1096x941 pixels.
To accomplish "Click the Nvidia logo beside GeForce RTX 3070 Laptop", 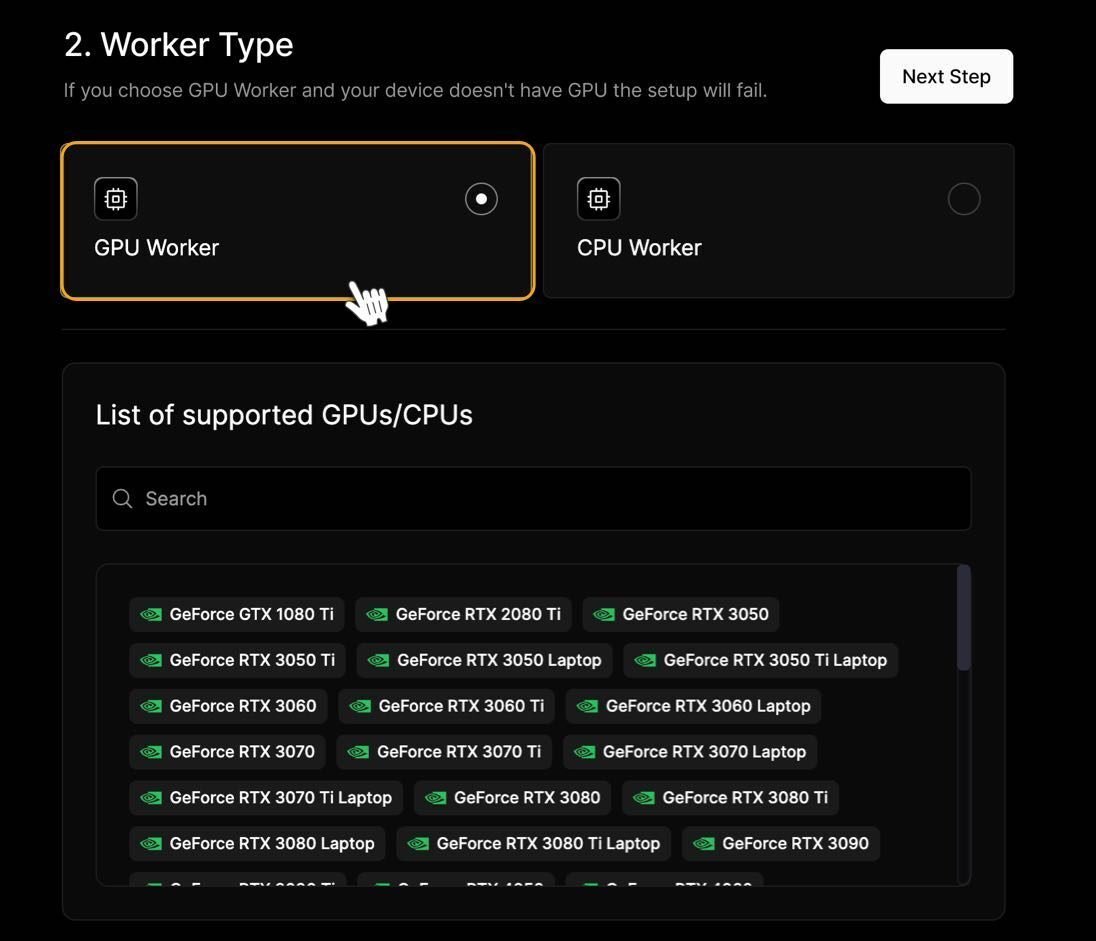I will coord(585,752).
